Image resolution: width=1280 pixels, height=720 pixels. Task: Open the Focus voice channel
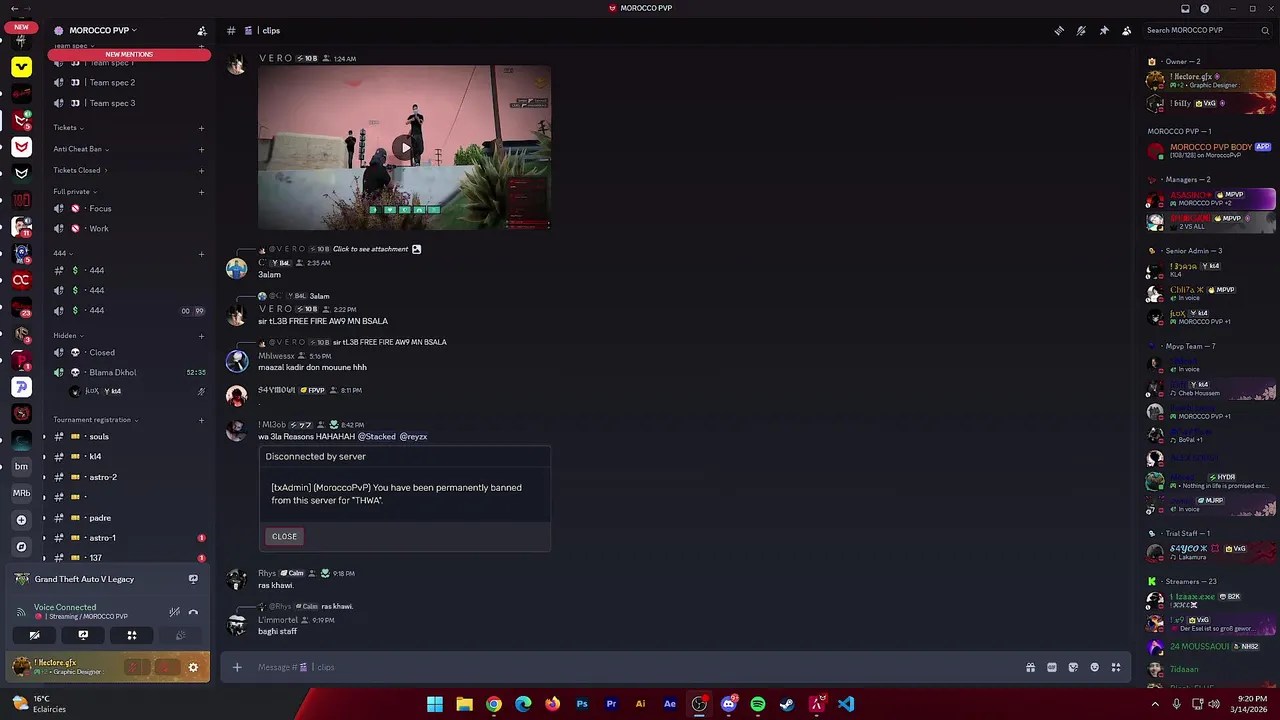(129, 208)
